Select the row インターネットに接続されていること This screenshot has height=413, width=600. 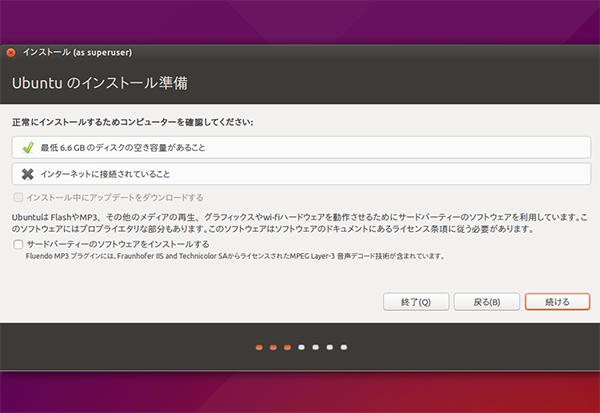301,174
